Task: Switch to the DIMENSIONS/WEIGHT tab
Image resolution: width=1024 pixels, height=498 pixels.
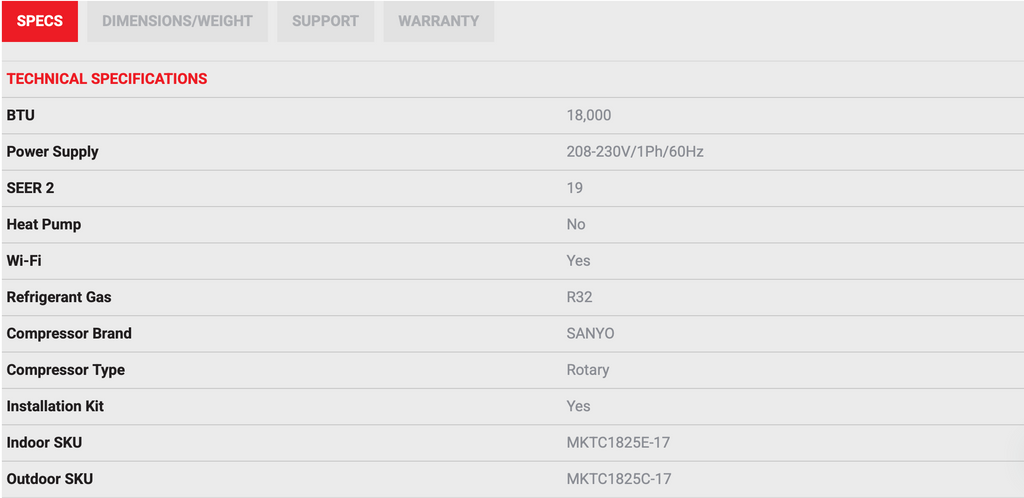Action: pos(177,21)
